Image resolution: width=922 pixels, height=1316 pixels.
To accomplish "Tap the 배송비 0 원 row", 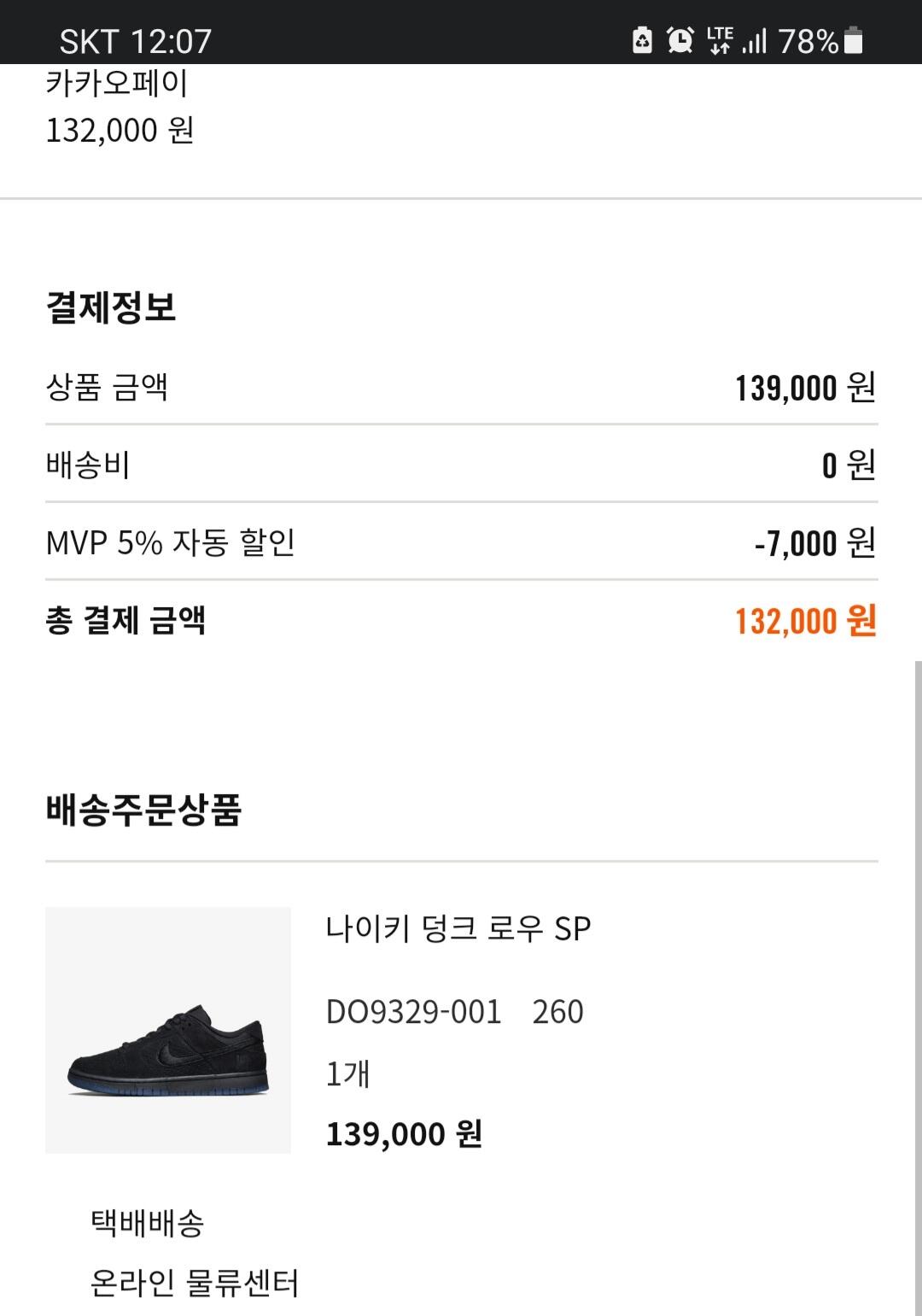I will pos(461,465).
